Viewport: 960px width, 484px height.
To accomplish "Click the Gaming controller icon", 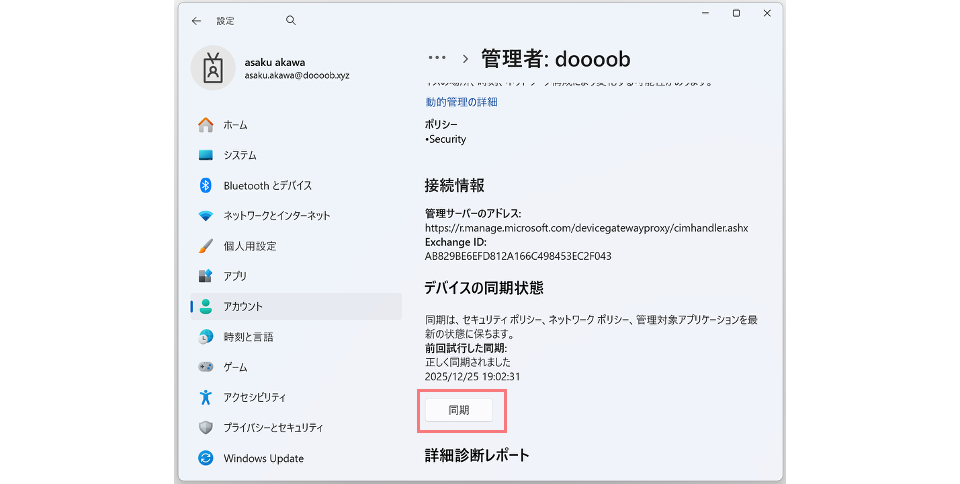I will pos(206,367).
